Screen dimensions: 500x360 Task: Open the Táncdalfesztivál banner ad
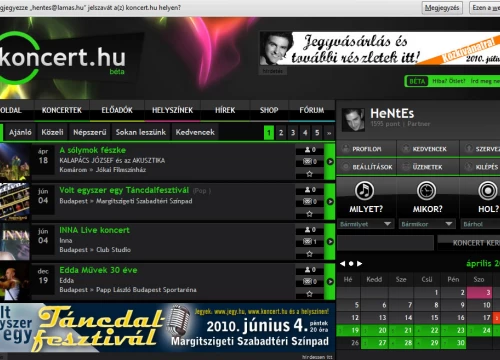click(x=167, y=328)
